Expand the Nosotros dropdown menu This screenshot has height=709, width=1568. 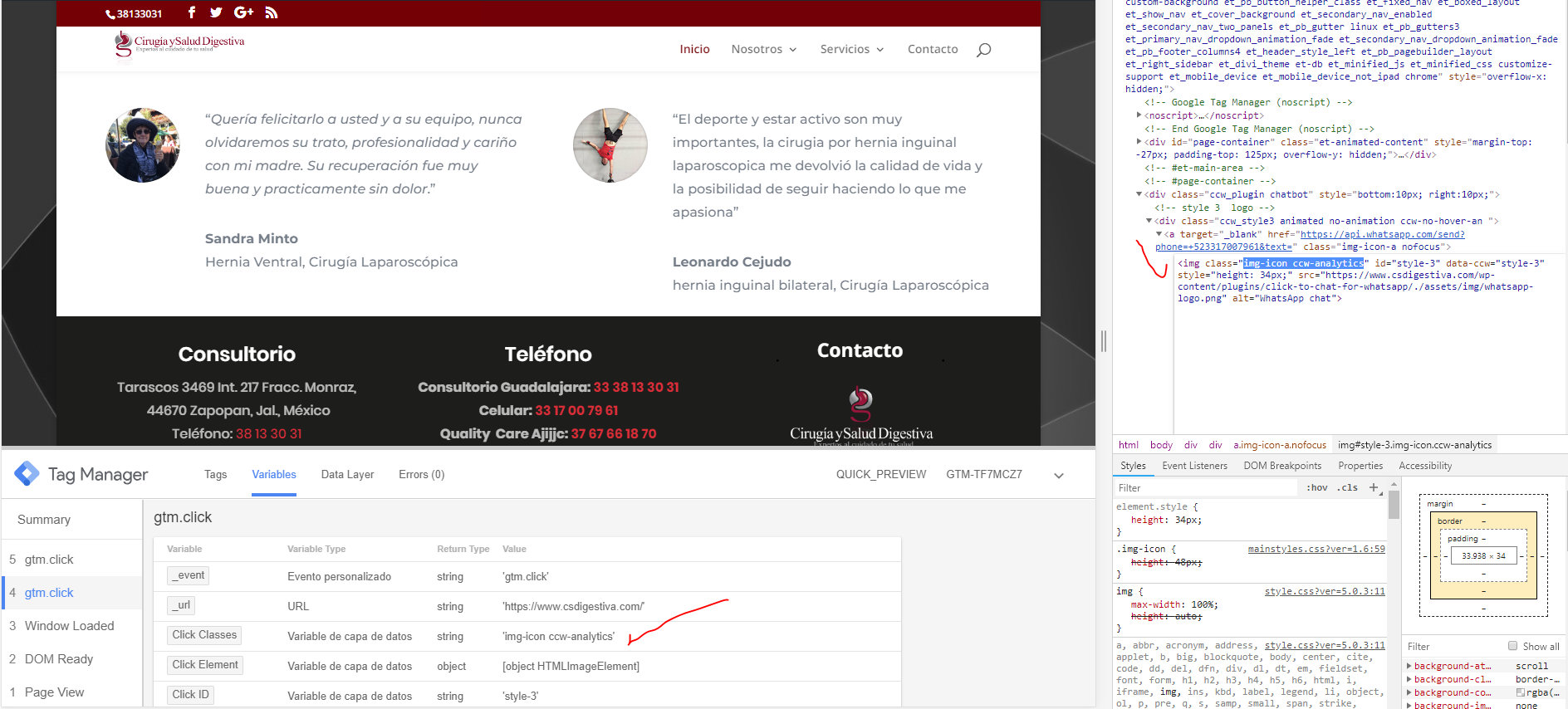point(763,49)
